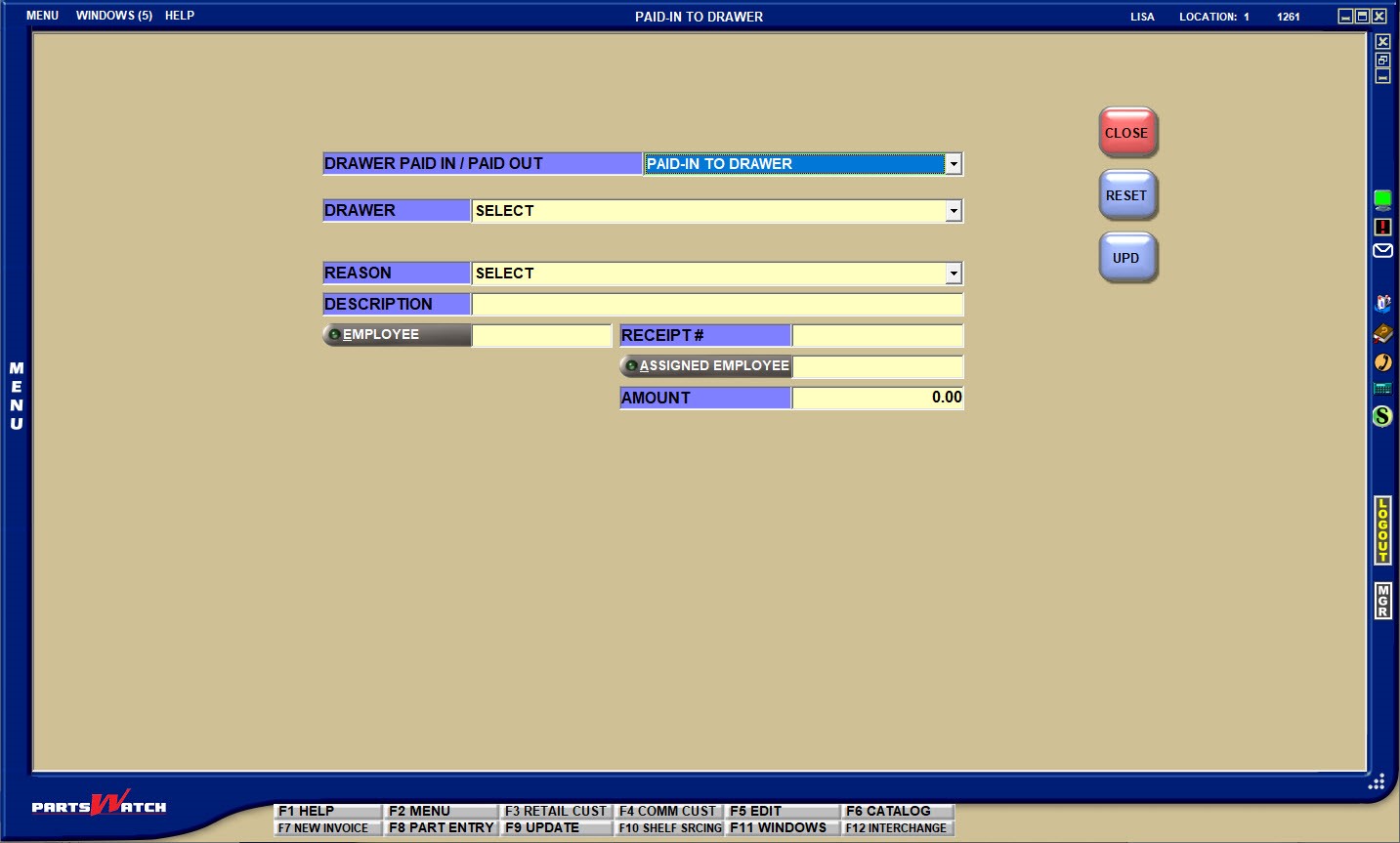Open the Help menu in top bar
This screenshot has height=843, width=1400.
(180, 16)
